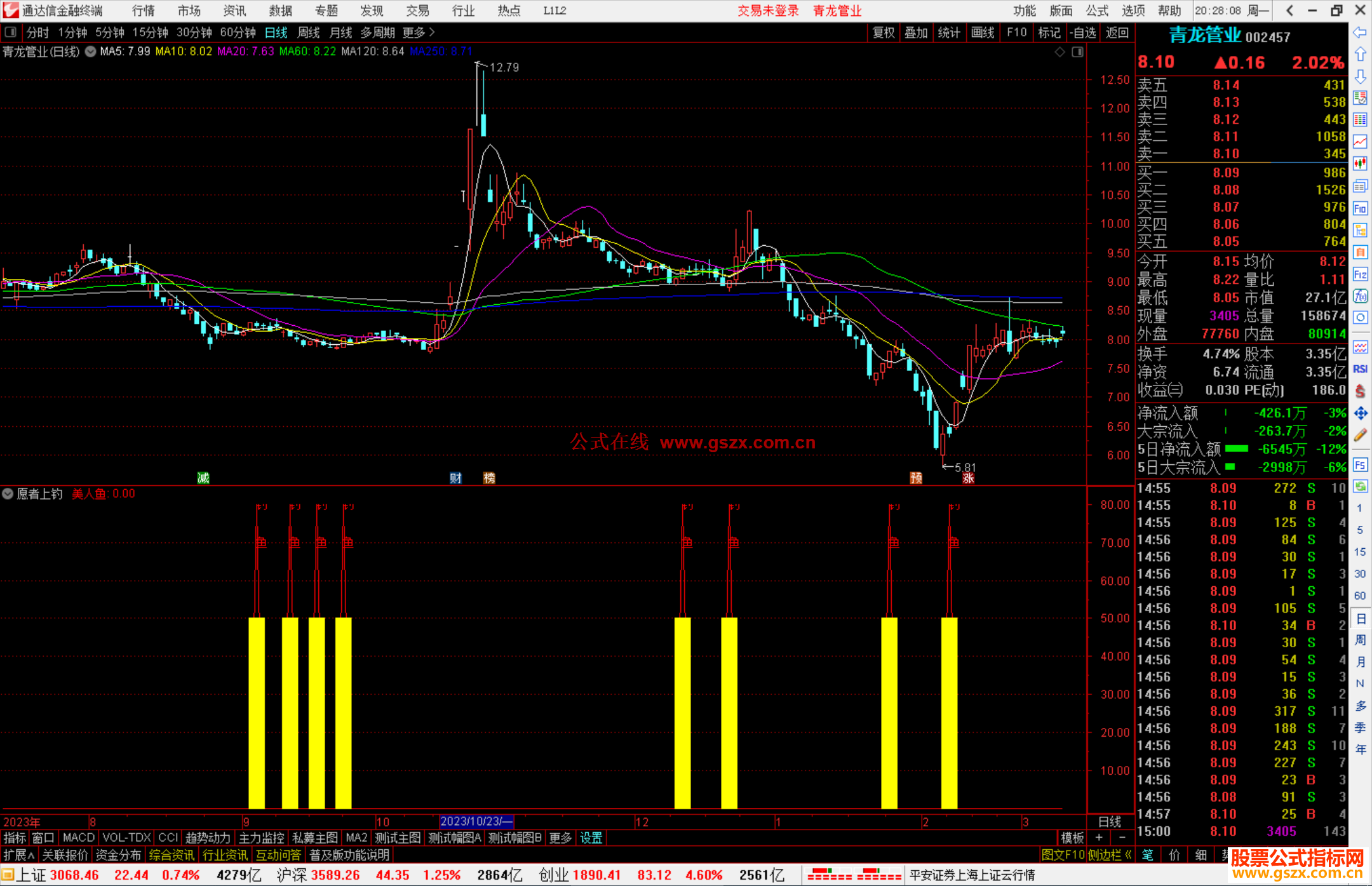Click the 2023/10/23 date marker on timeline

coord(476,821)
